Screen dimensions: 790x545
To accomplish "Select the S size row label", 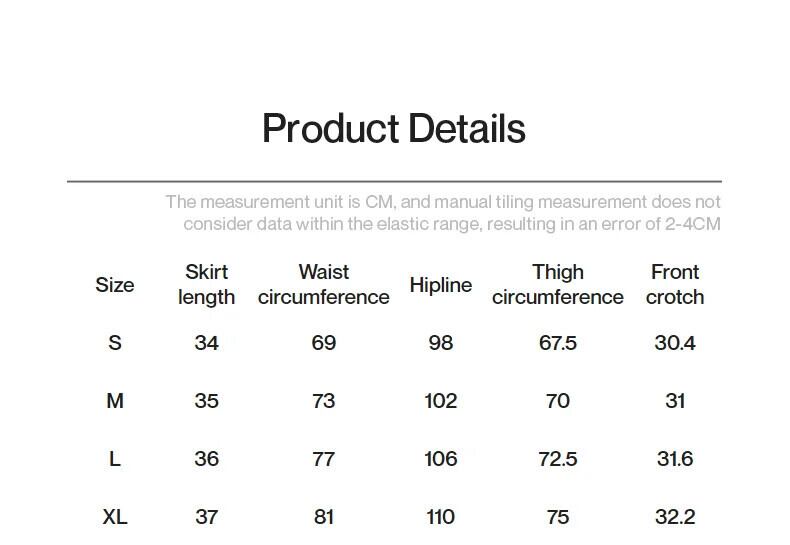I will click(115, 343).
